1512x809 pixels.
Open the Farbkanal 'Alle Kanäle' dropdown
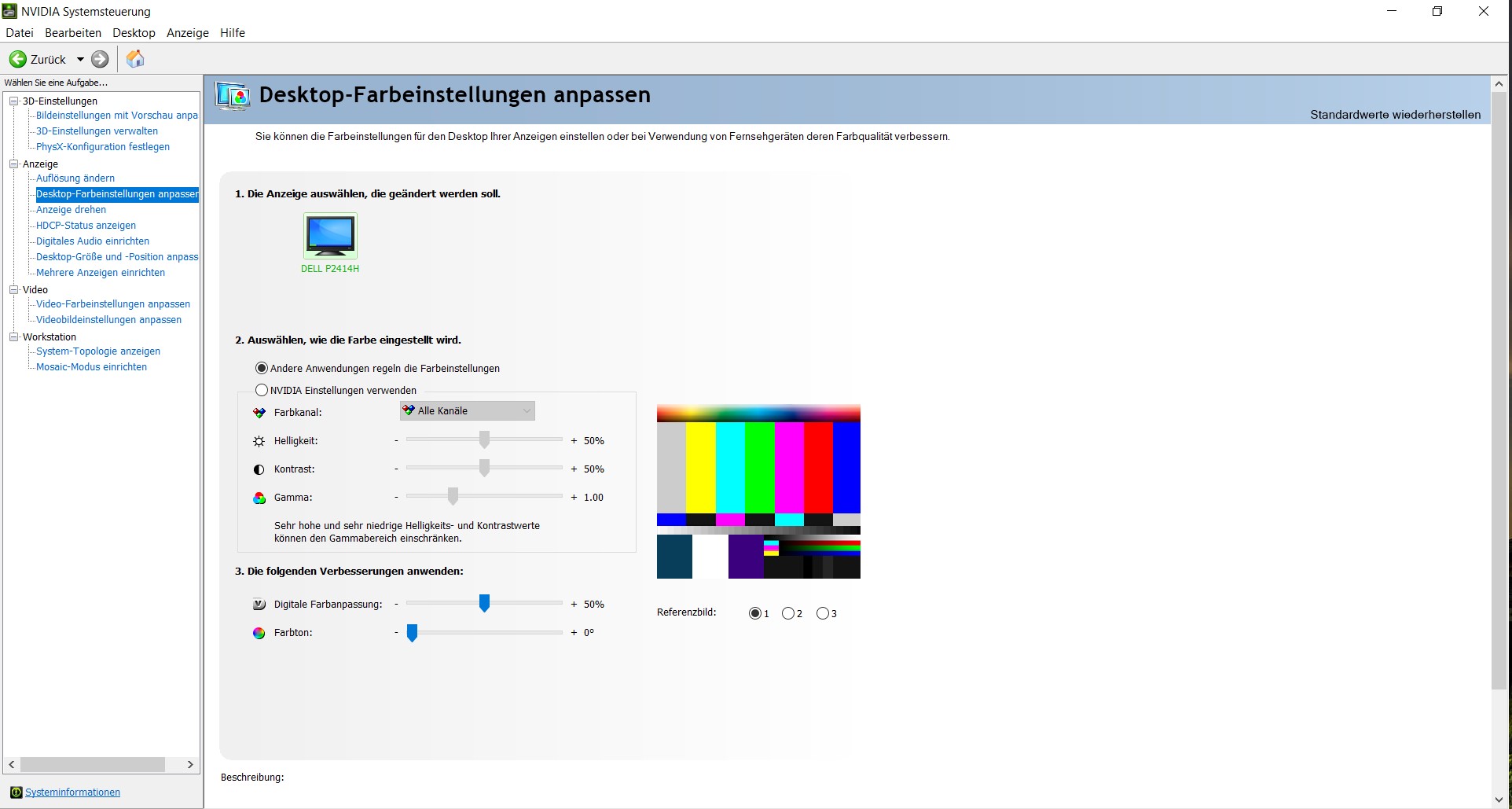(468, 410)
